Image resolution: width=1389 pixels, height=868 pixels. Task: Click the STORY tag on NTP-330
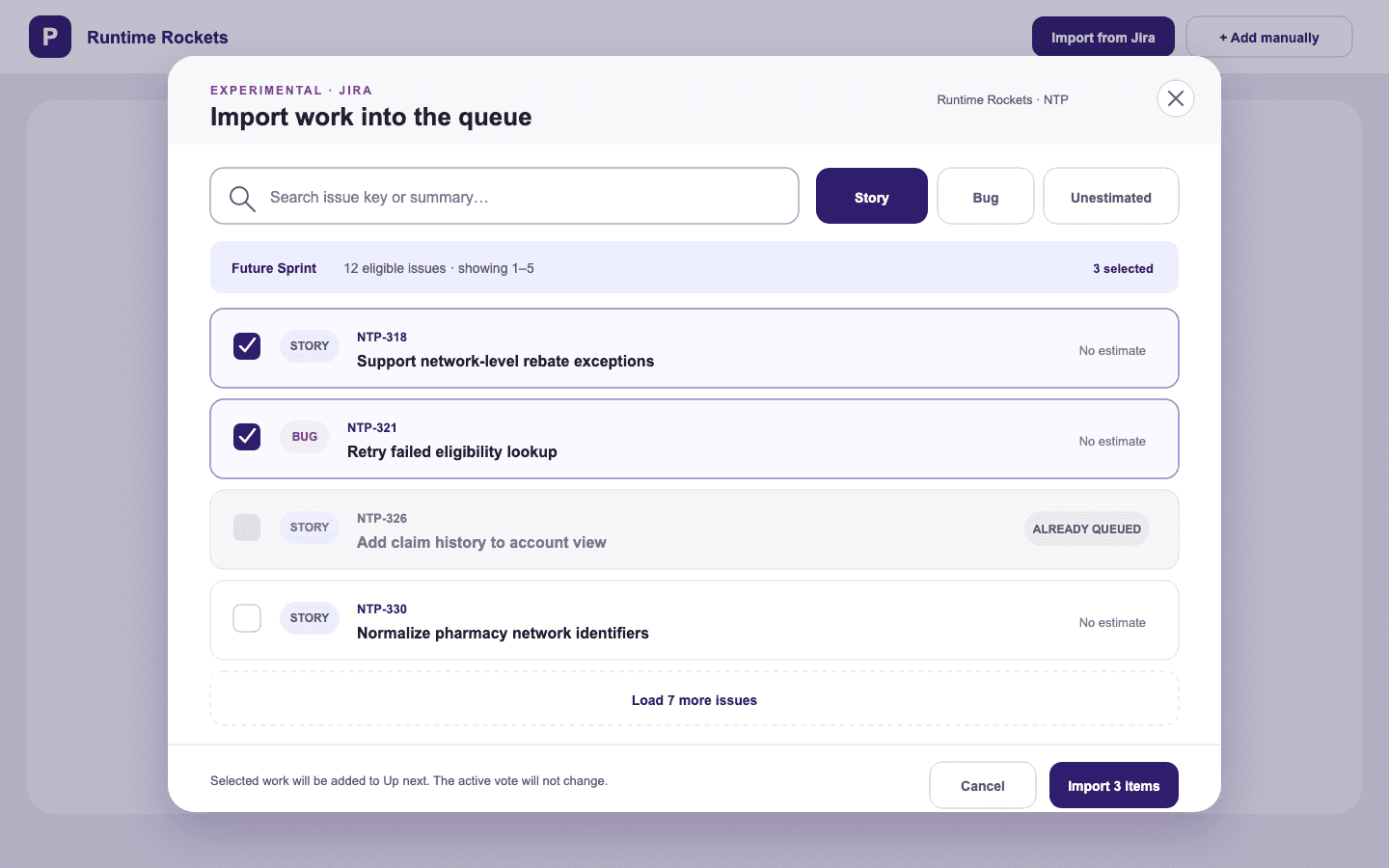(x=310, y=618)
